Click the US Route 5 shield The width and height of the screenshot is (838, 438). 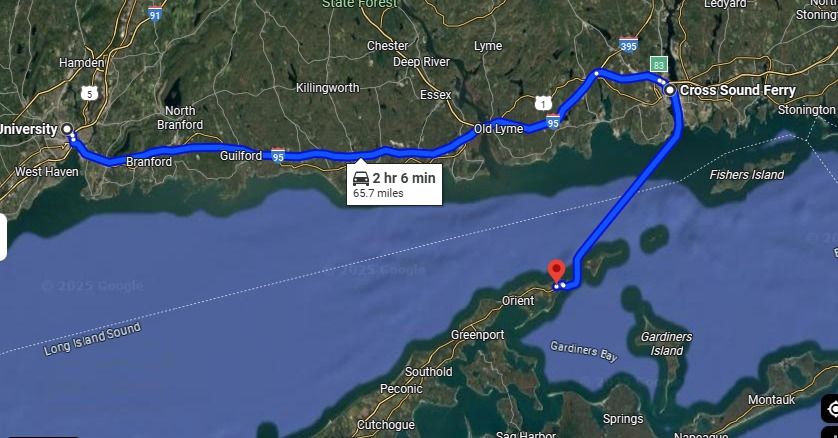tap(89, 94)
